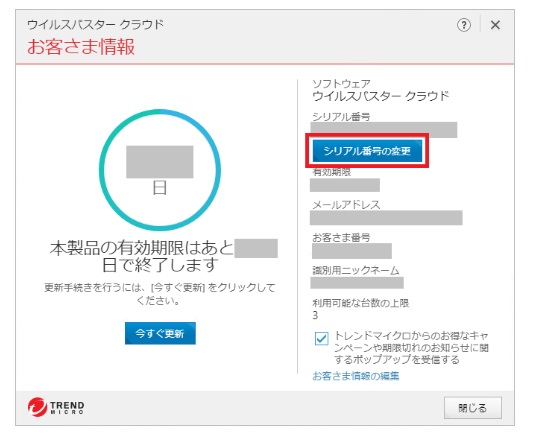Click the シリアル番号 label
The image size is (538, 445).
[341, 117]
